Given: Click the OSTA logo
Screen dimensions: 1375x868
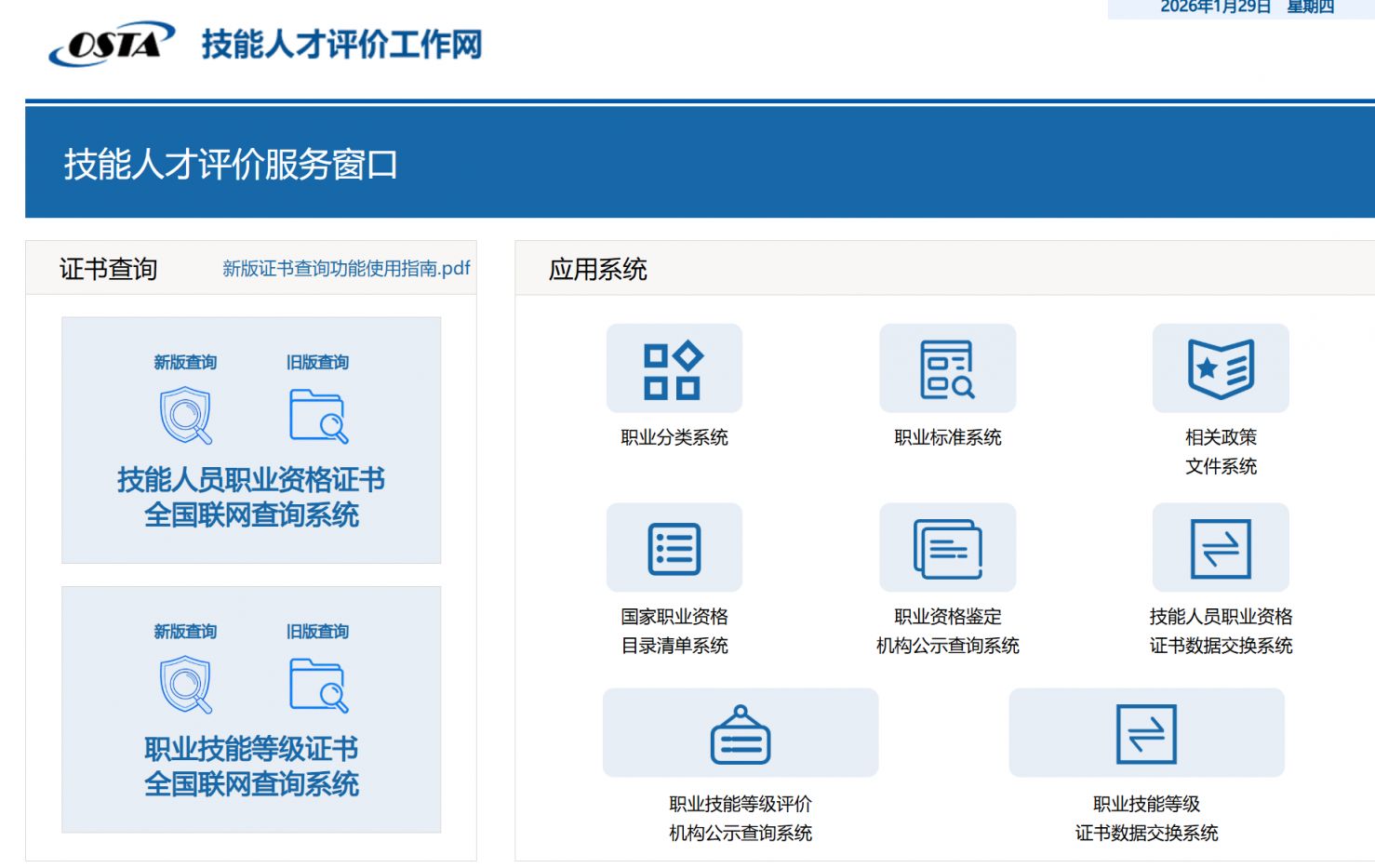Looking at the screenshot, I should [x=112, y=44].
